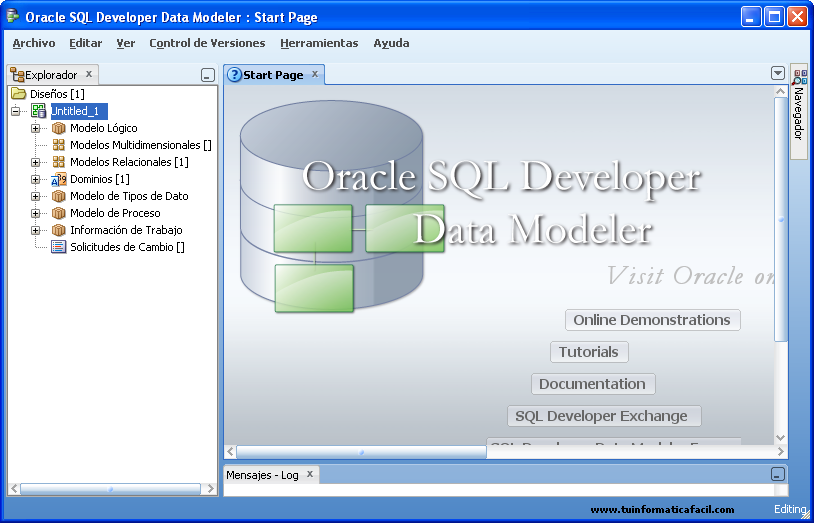
Task: Select Modelos Multidimensionales [] item
Action: tap(141, 145)
